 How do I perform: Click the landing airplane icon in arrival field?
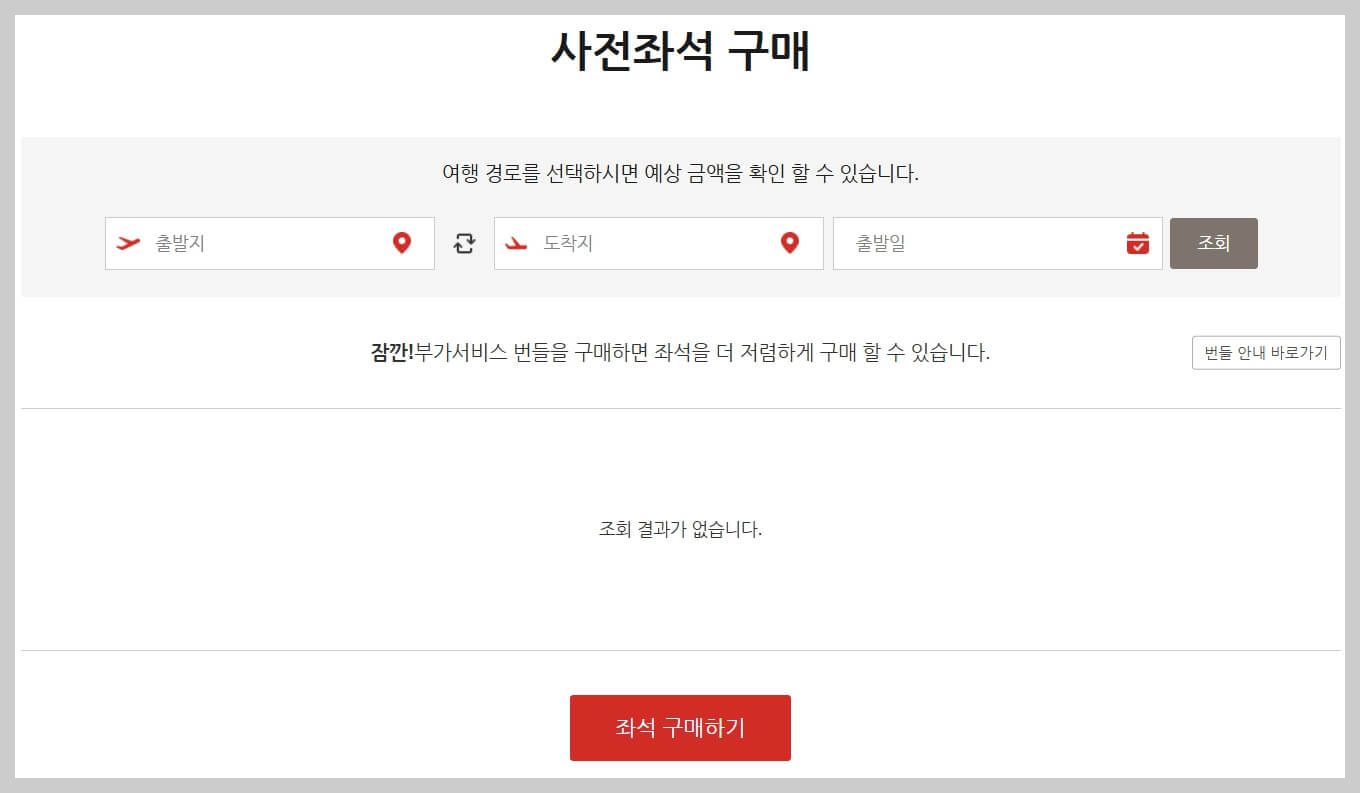coord(515,243)
